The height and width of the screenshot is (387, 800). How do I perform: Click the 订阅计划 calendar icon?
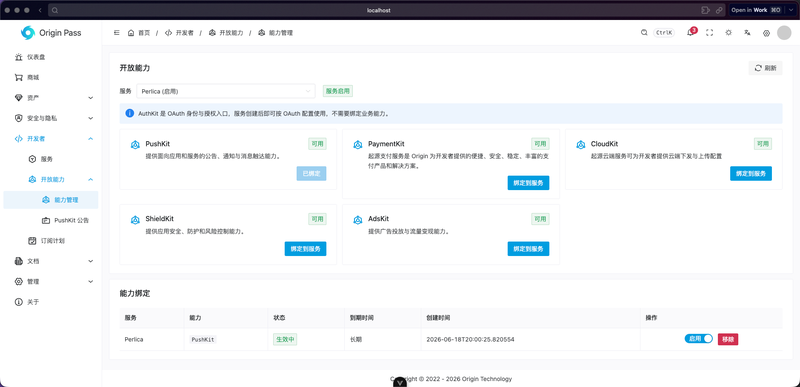pyautogui.click(x=32, y=241)
